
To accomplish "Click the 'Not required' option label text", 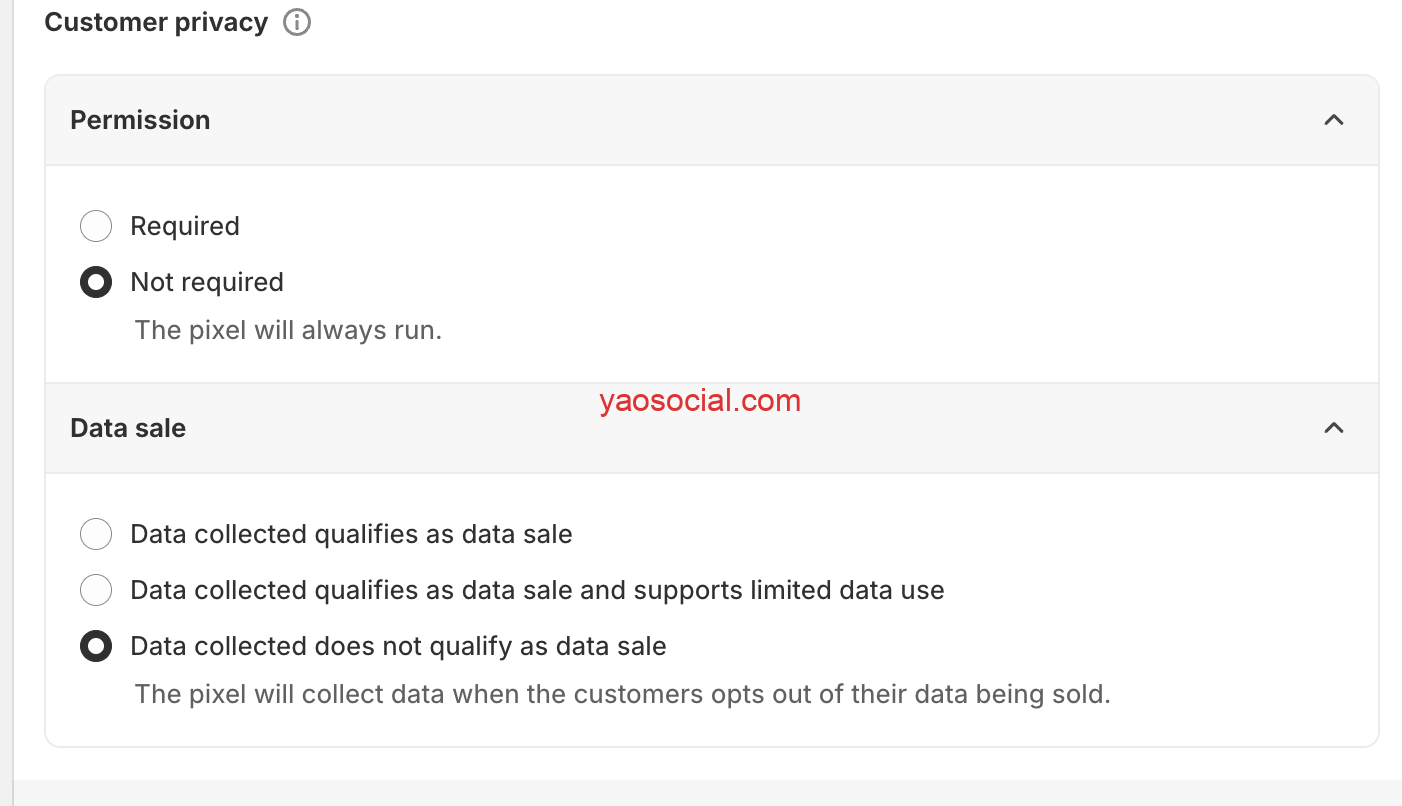I will (207, 283).
